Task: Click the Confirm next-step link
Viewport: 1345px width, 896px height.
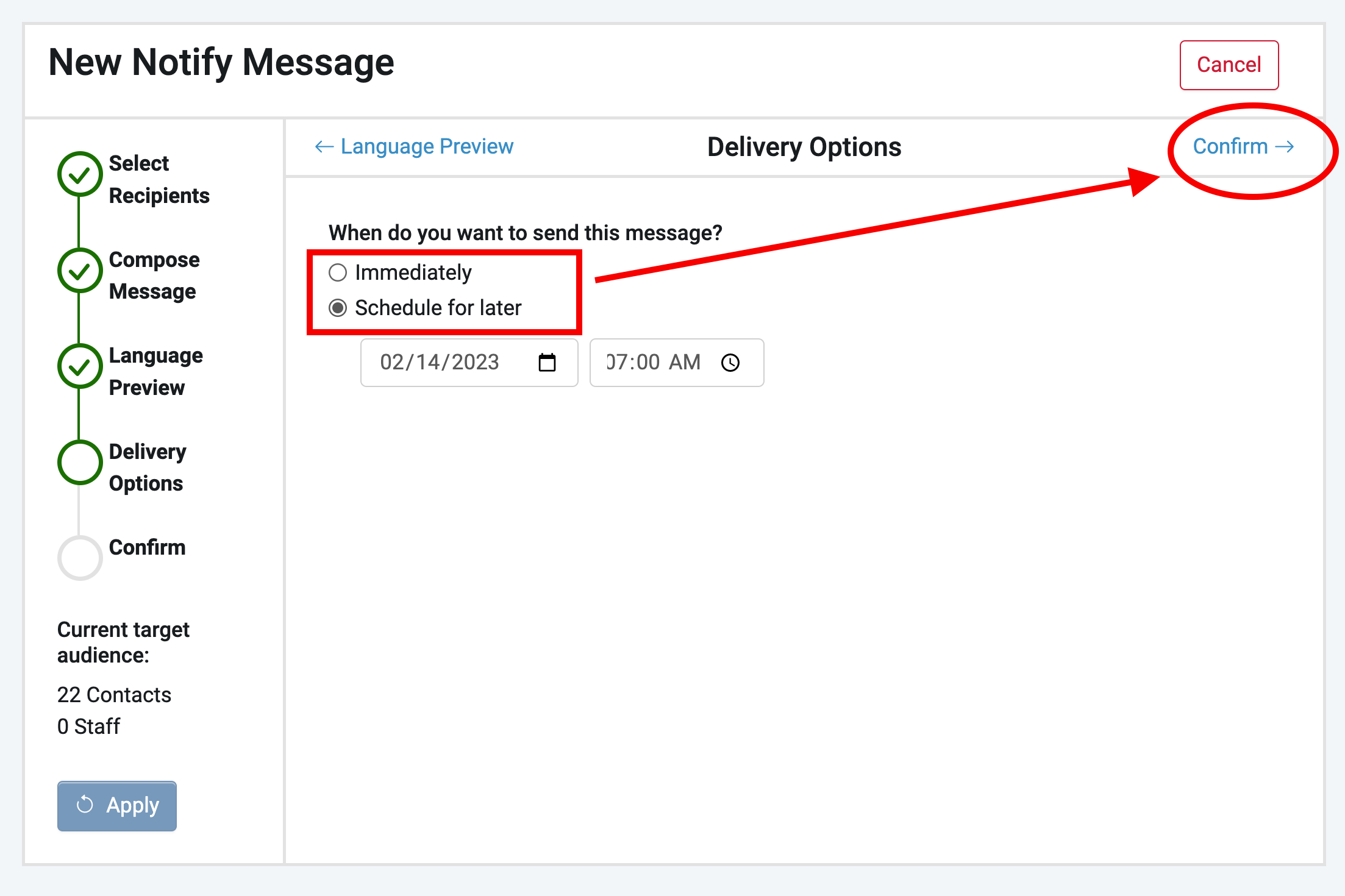Action: point(1243,146)
